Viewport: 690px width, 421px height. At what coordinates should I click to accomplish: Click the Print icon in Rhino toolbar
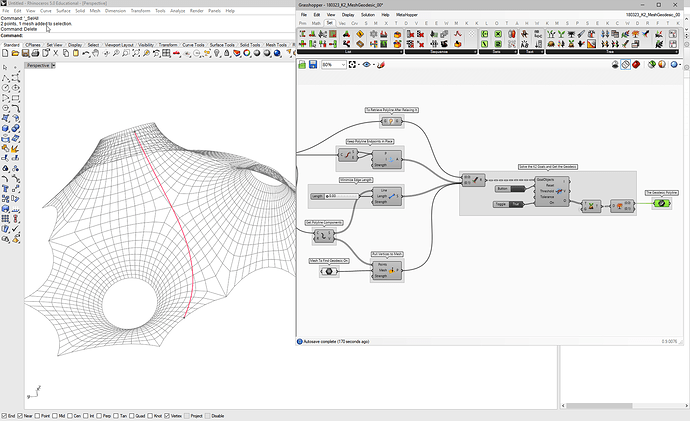34,54
